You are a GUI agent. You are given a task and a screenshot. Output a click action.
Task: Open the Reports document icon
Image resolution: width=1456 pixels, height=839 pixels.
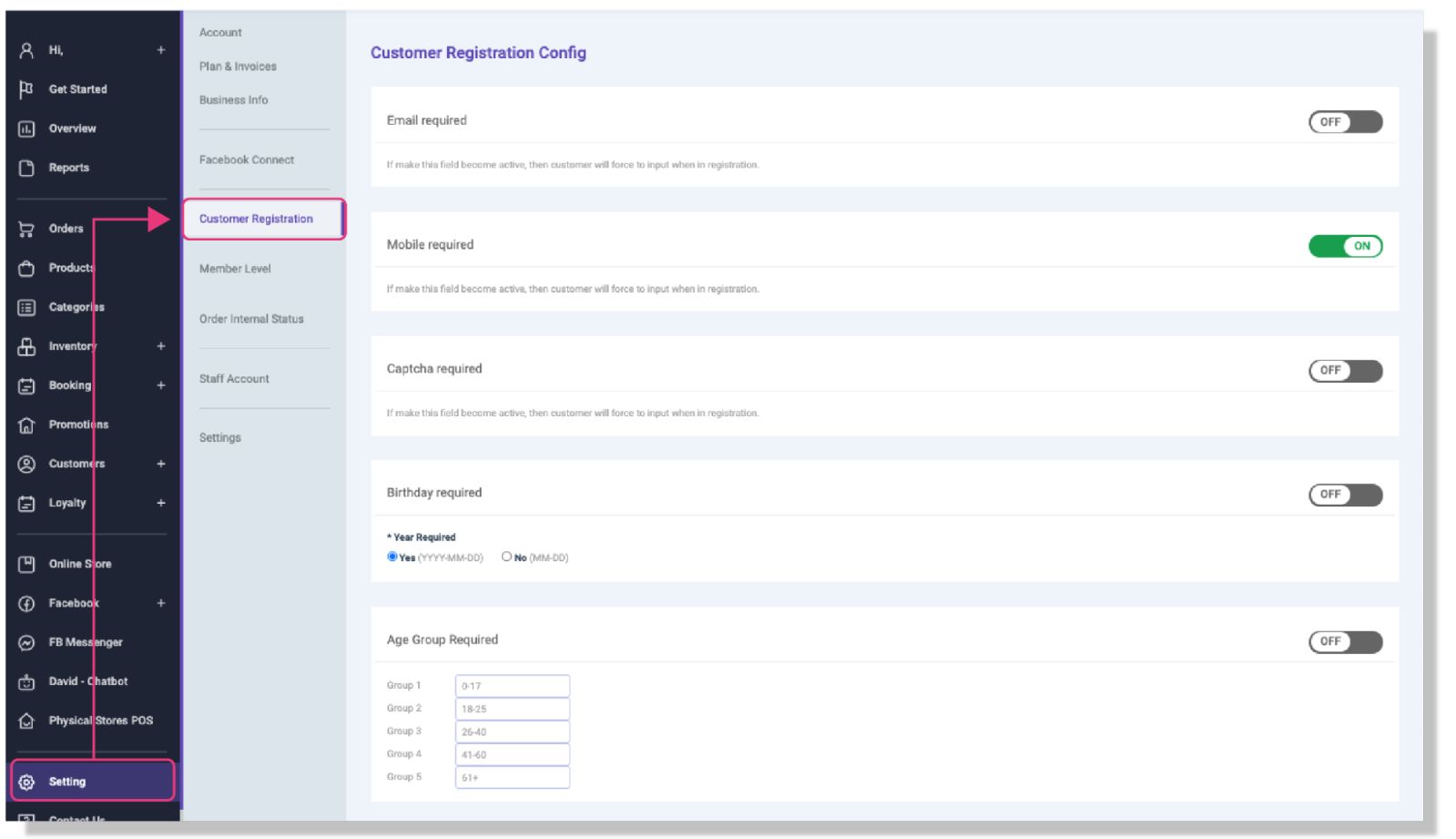point(26,168)
